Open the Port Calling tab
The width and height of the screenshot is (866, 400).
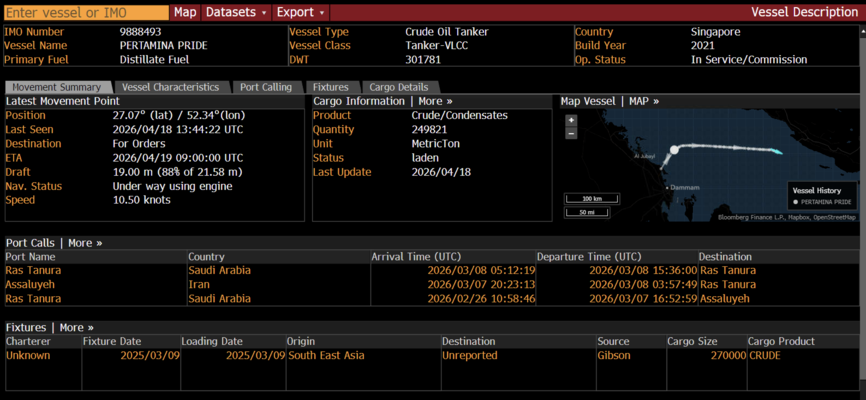point(266,87)
